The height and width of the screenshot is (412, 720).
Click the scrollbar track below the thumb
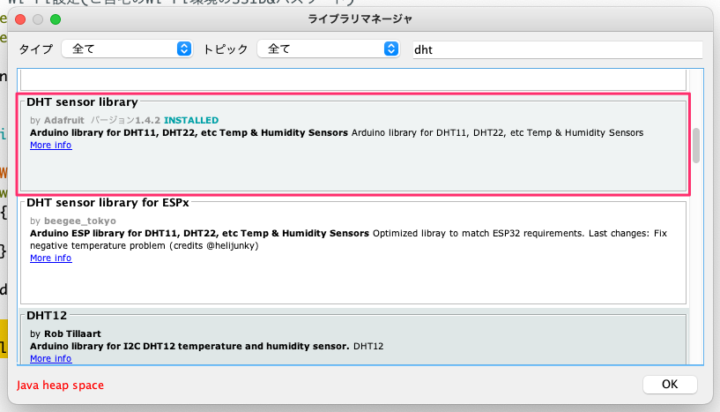[695, 280]
